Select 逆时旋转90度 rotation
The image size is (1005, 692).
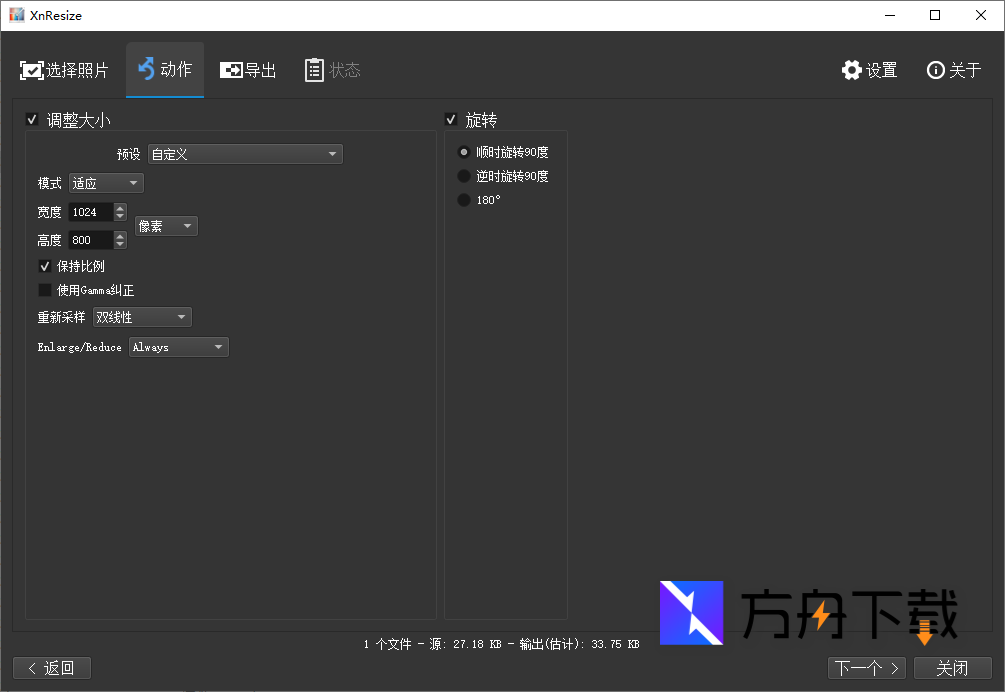pos(463,176)
